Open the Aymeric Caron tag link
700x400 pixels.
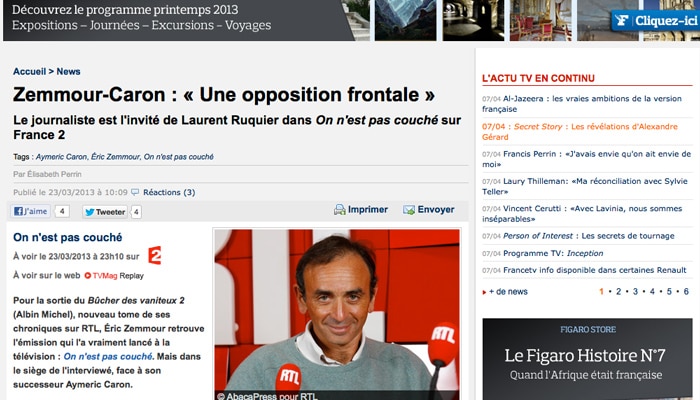coord(61,157)
